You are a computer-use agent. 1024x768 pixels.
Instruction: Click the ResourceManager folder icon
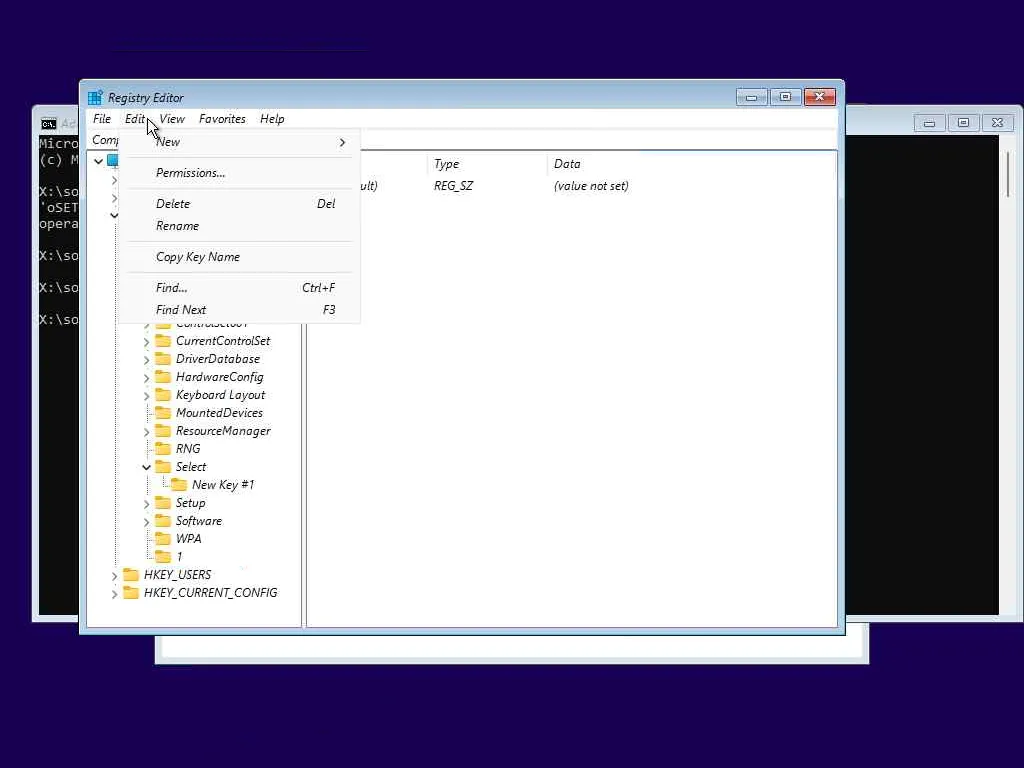(x=163, y=431)
